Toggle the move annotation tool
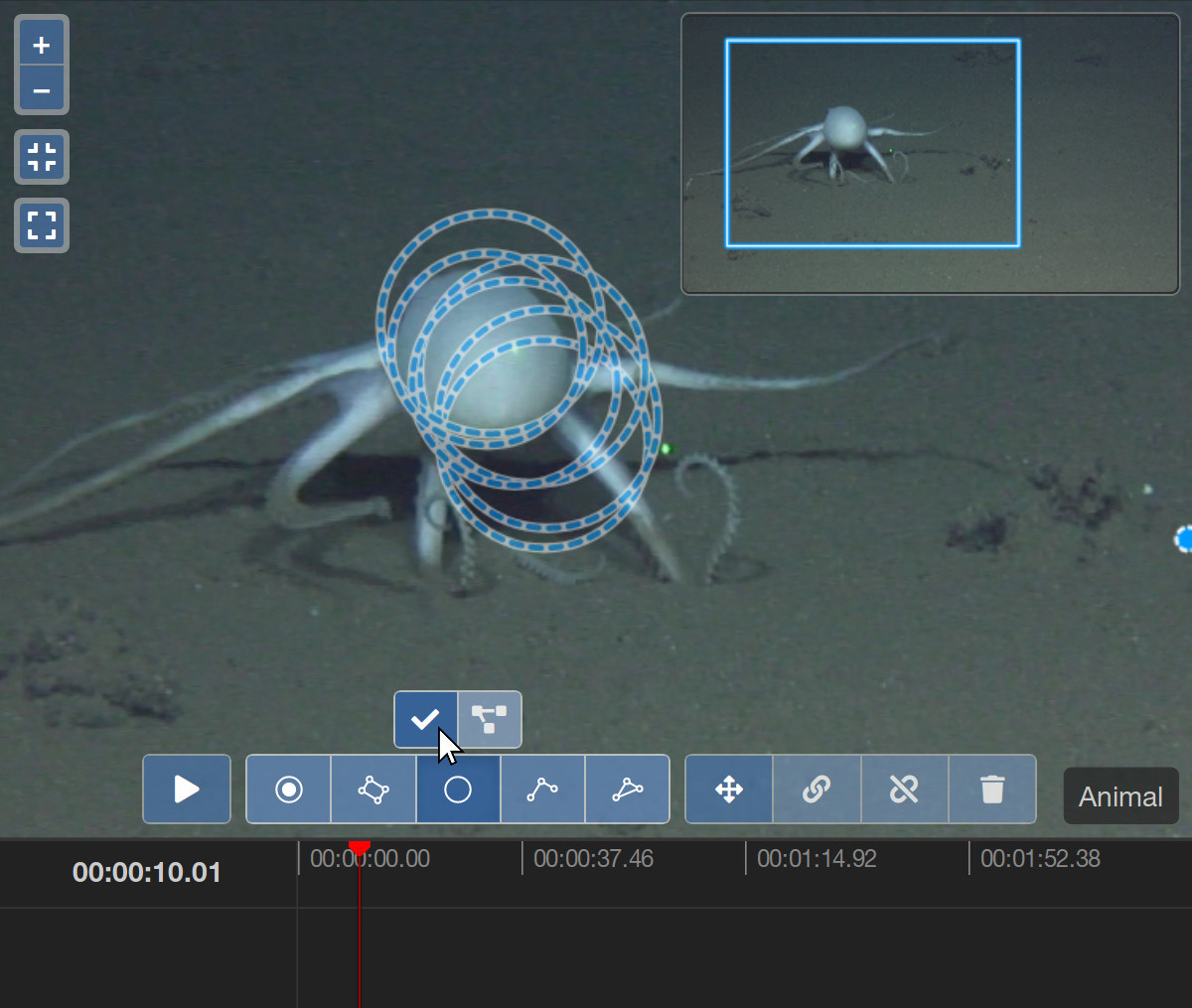The height and width of the screenshot is (1008, 1192). point(729,790)
